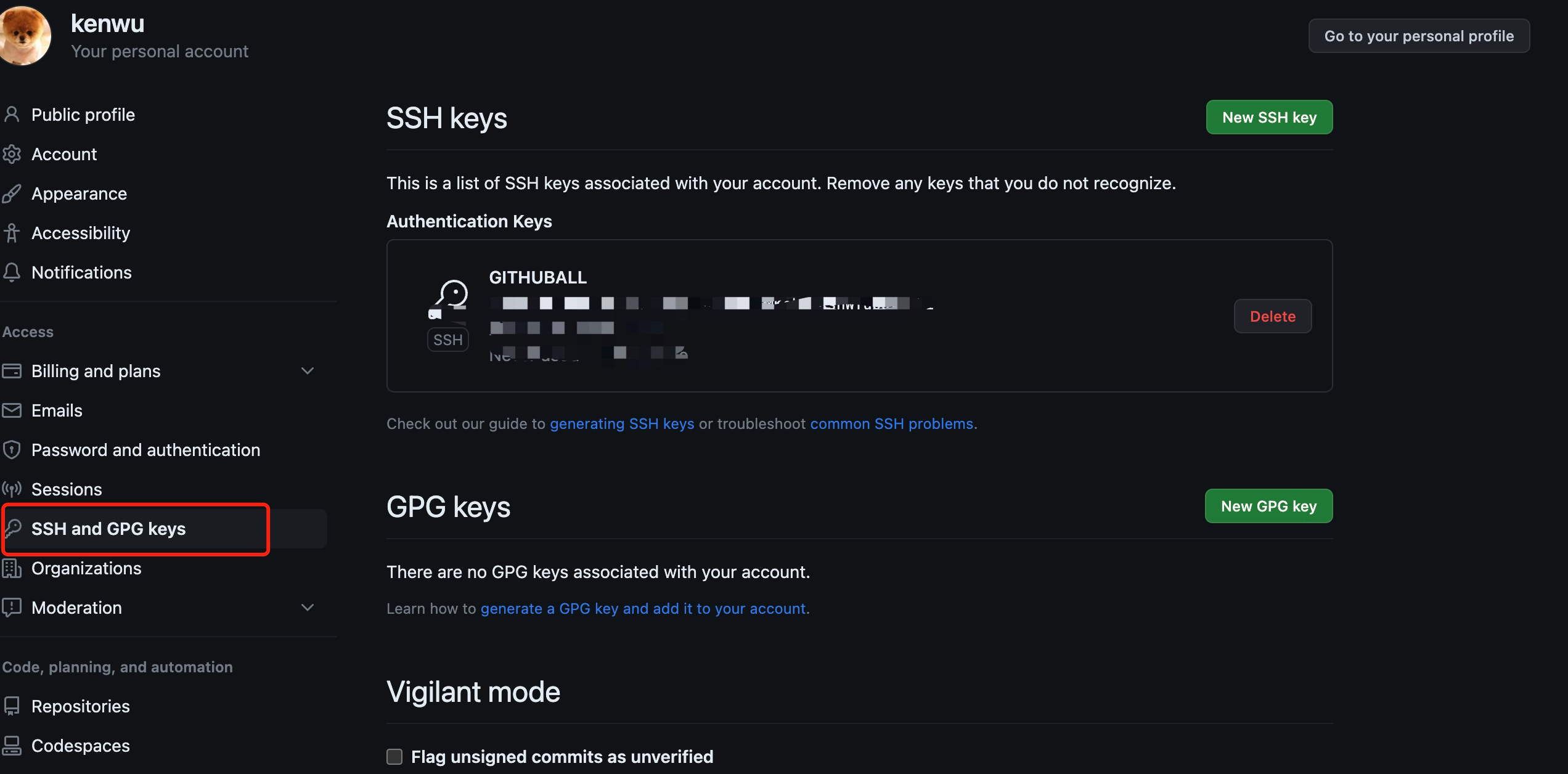Viewport: 1568px width, 774px height.
Task: Delete the GITHUBALL SSH key
Action: click(1272, 316)
